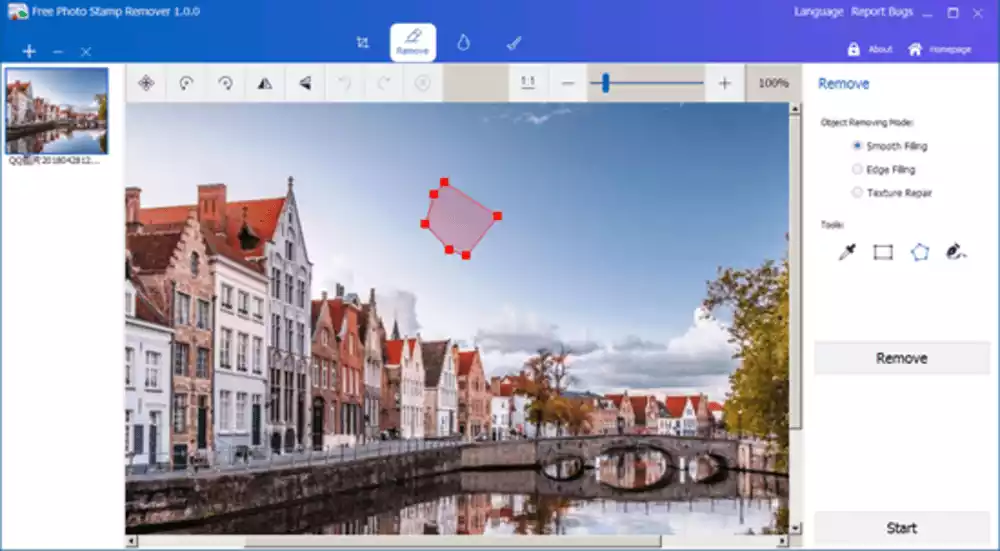
Task: Select Smooth Filling mode
Action: [x=890, y=146]
